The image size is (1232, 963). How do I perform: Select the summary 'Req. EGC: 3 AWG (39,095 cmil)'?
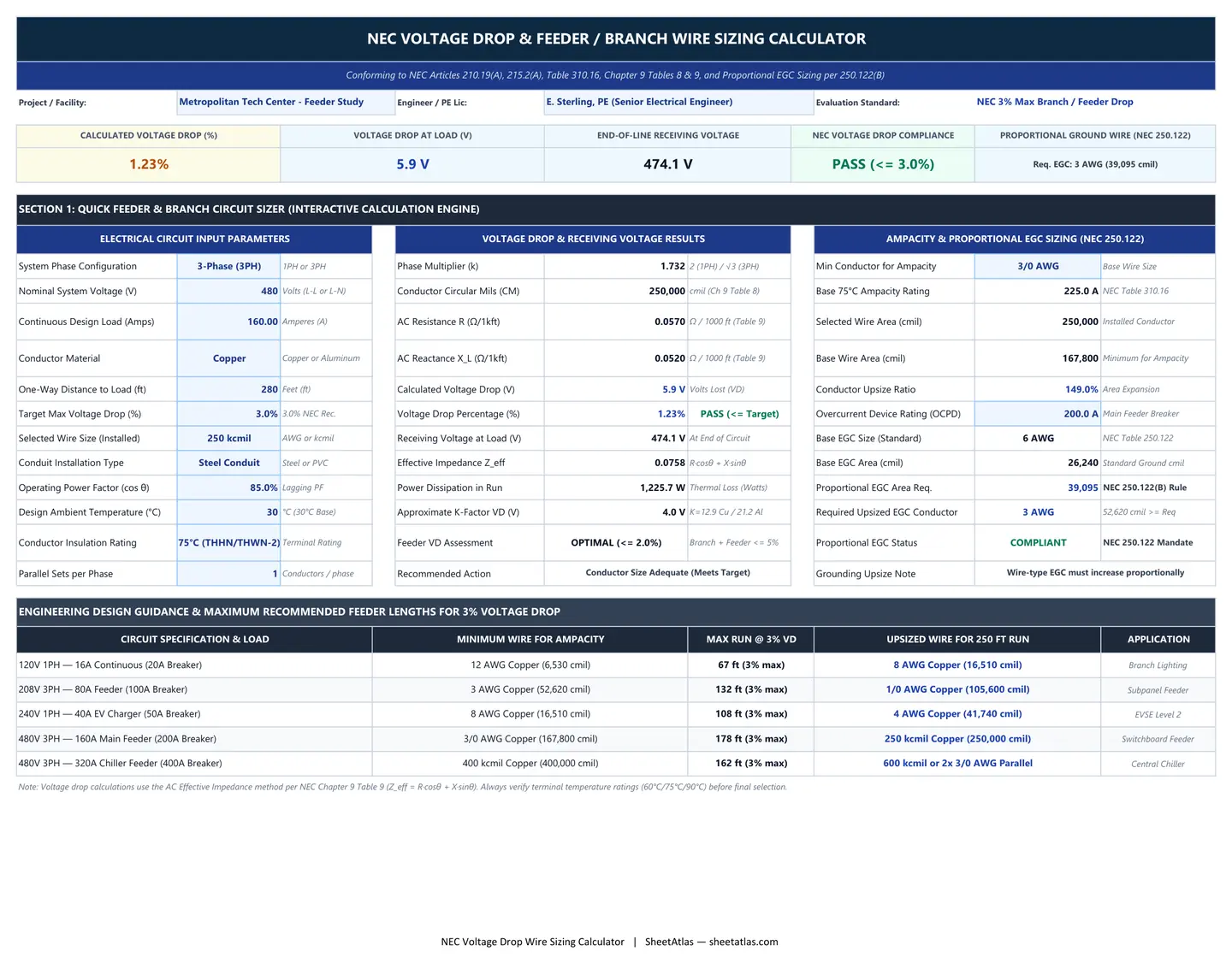[1095, 164]
